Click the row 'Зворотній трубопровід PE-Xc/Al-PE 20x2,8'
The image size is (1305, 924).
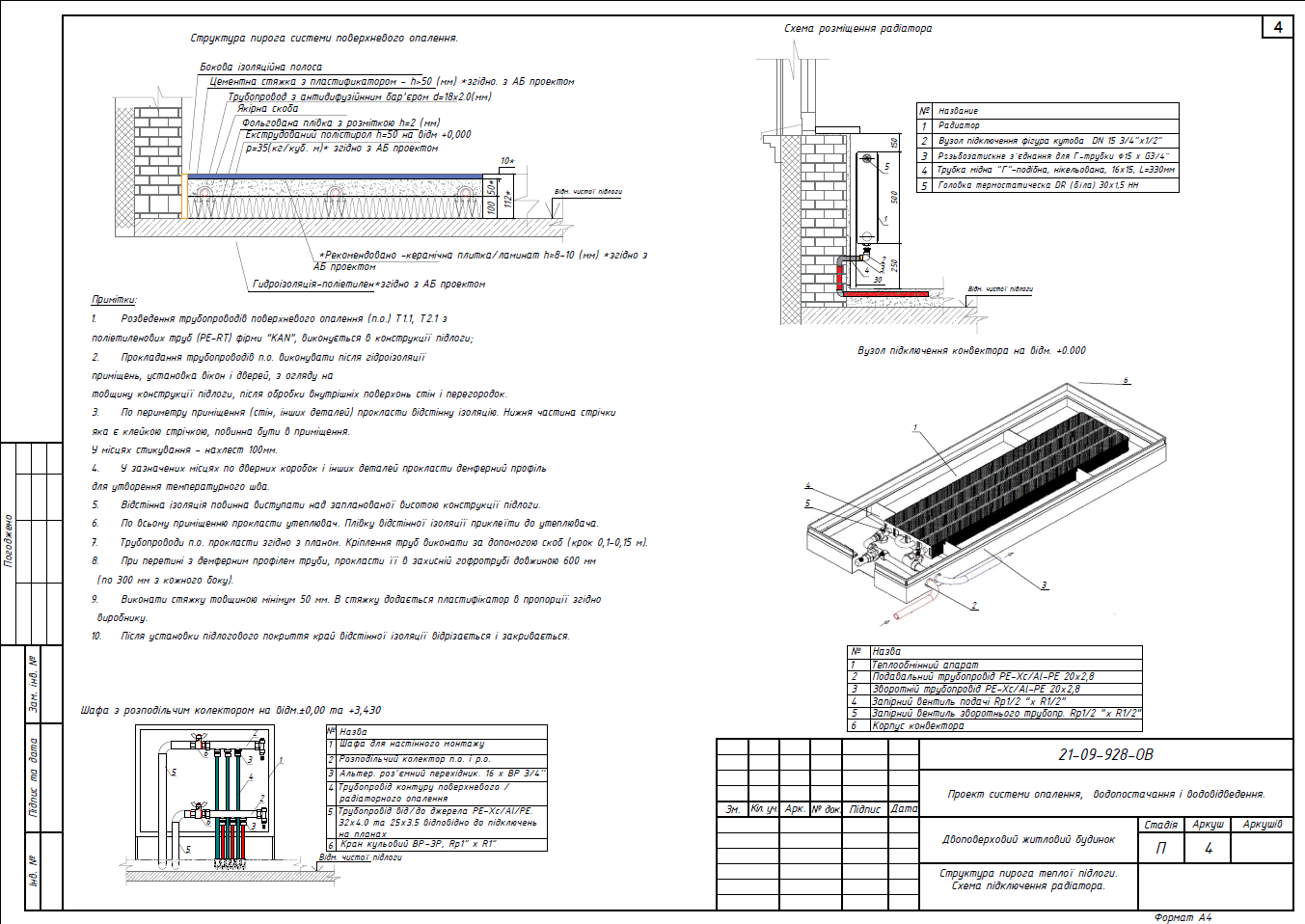tap(994, 689)
